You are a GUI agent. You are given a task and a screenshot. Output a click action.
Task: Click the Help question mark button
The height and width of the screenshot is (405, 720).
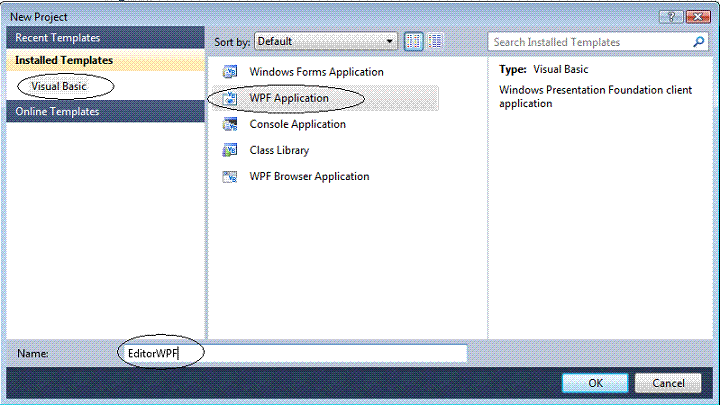point(671,17)
